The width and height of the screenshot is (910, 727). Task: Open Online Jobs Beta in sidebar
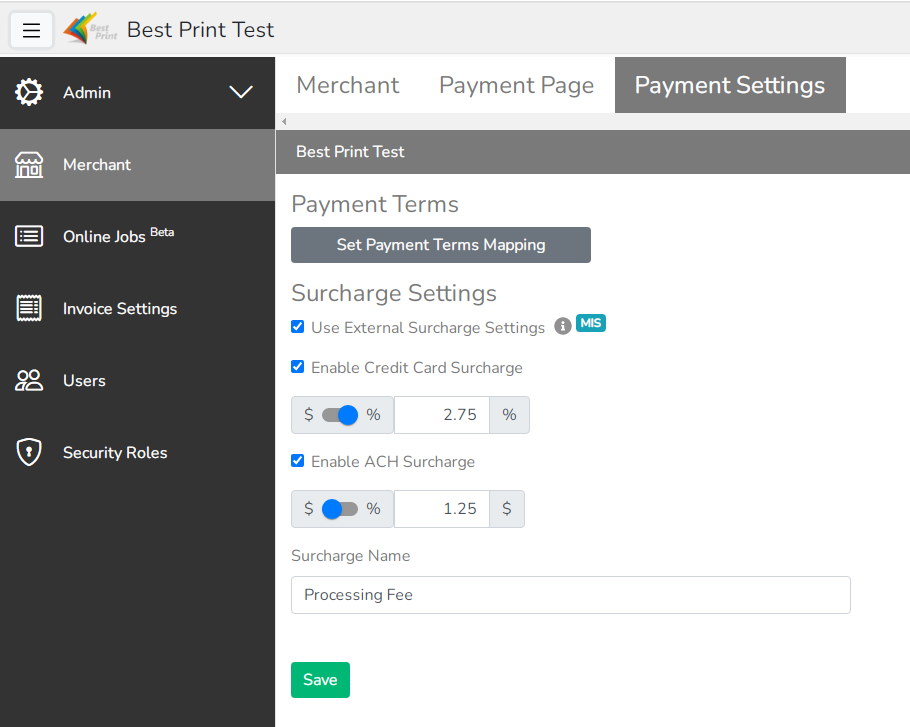coord(138,237)
